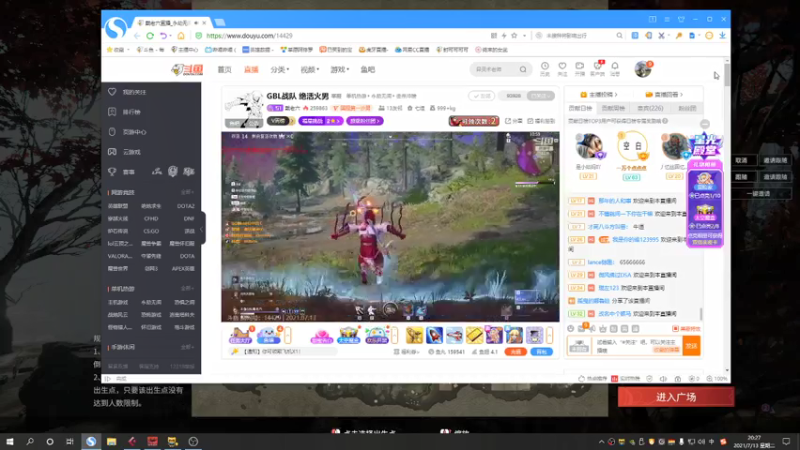
Task: Open the user avatar profile in Douyu header
Action: tap(643, 69)
